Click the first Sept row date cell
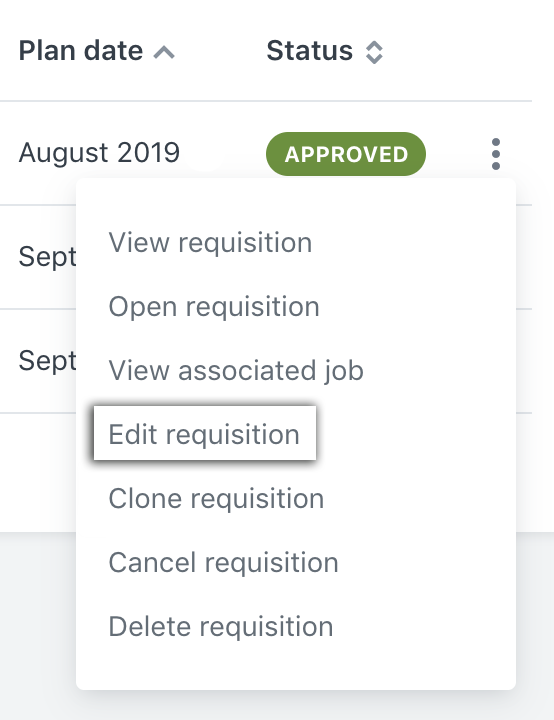554x720 pixels. [x=47, y=257]
